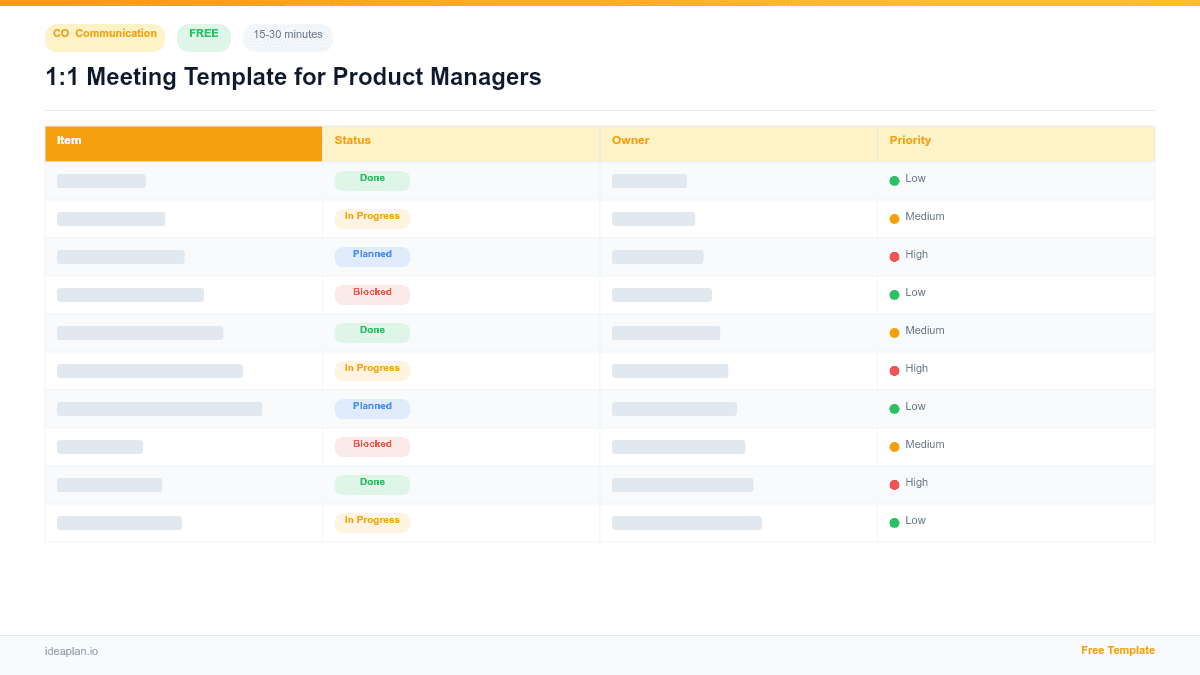This screenshot has height=675, width=1200.
Task: Open the Owner column header
Action: (631, 140)
